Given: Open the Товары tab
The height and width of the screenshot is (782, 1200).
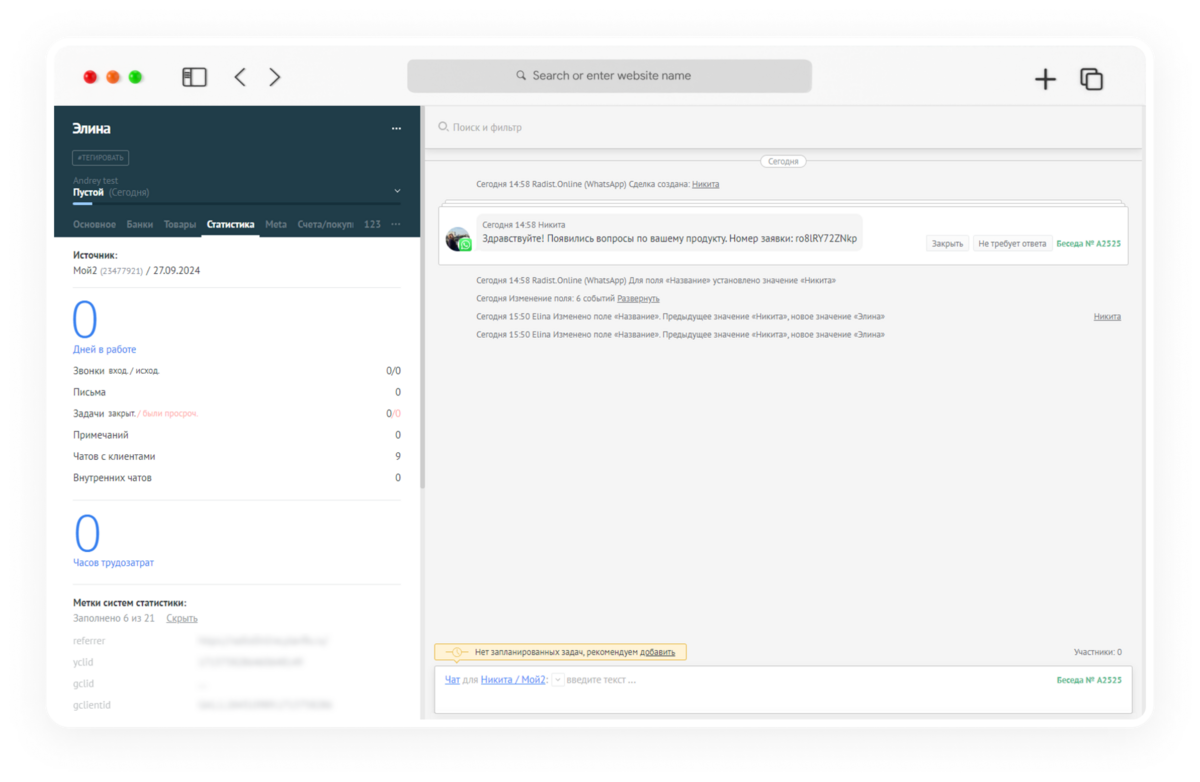Looking at the screenshot, I should pos(180,224).
